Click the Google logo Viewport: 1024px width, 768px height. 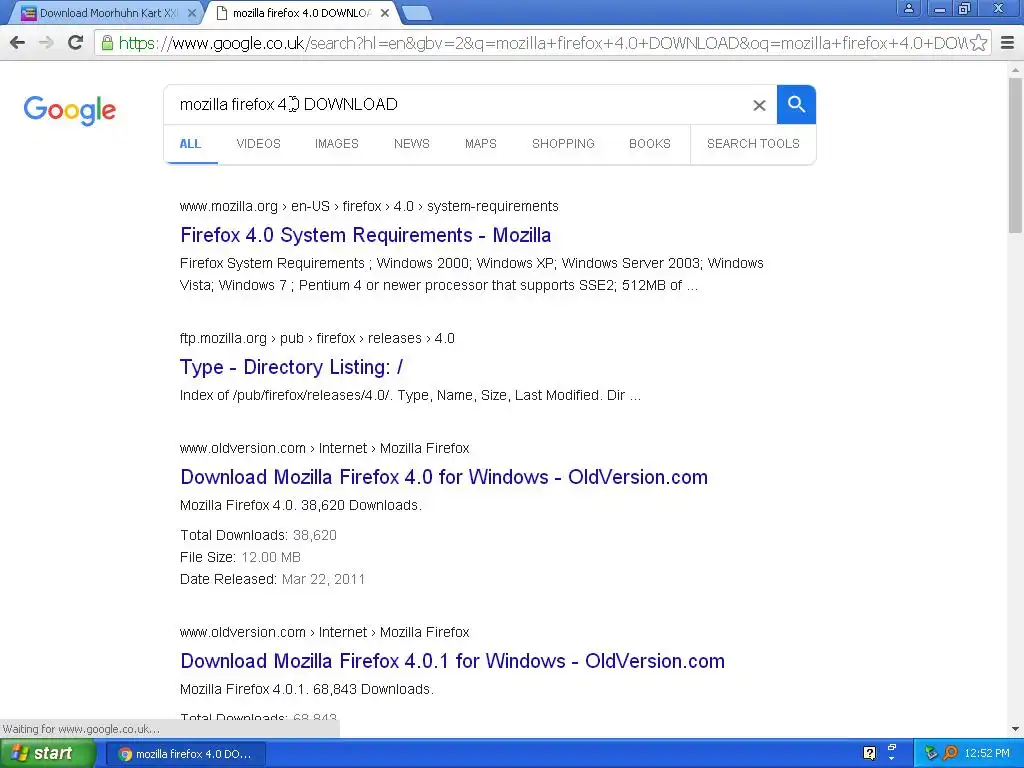click(x=70, y=110)
